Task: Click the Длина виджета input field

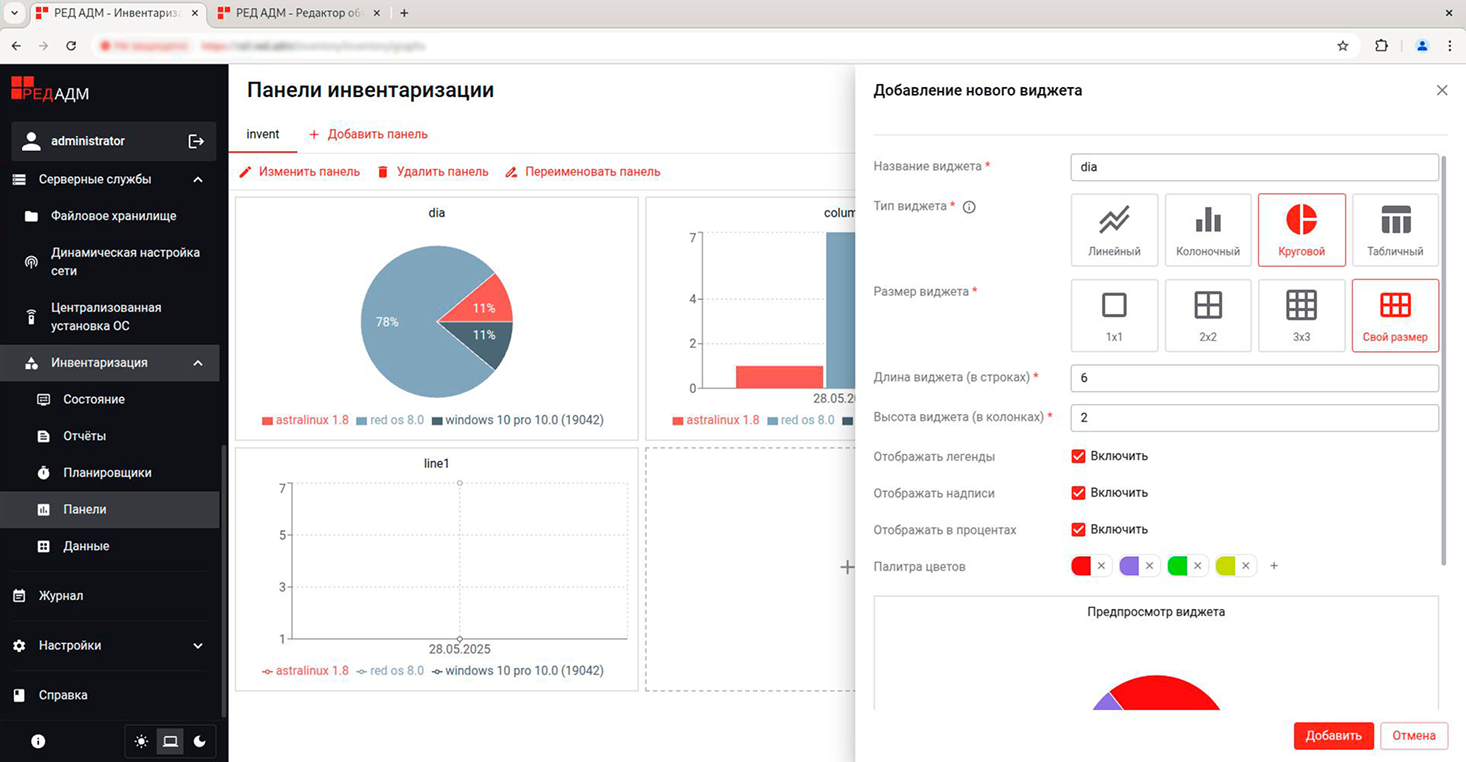Action: coord(1255,378)
